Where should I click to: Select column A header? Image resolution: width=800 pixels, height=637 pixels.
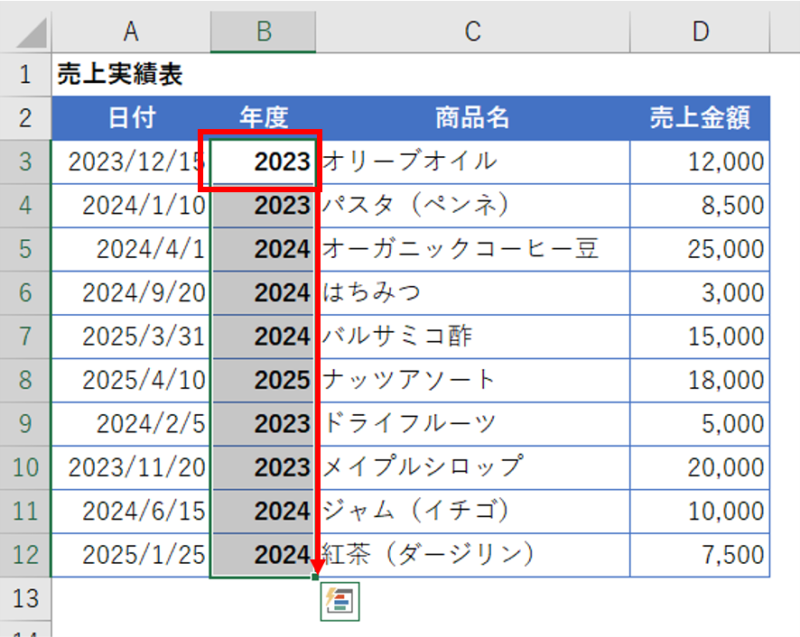(x=131, y=32)
